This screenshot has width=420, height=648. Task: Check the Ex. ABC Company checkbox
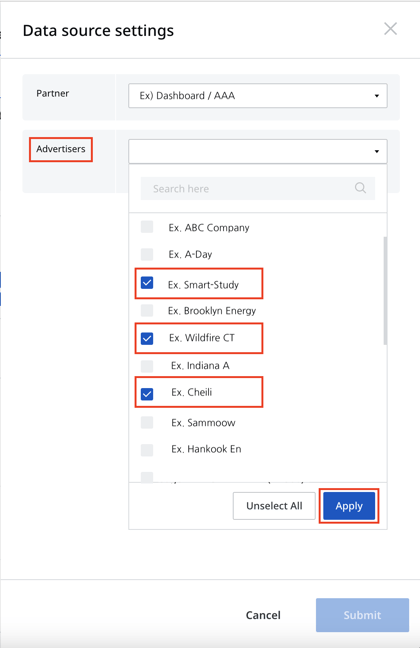[147, 227]
